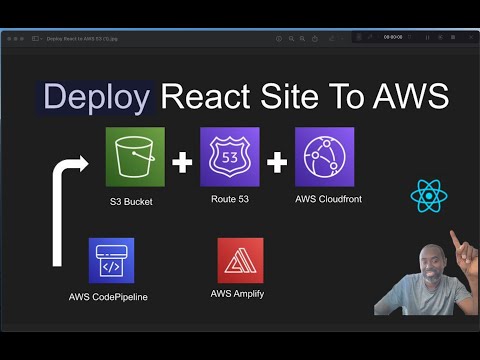Click the sidebar view button in Preview toolbar

click(x=35, y=39)
